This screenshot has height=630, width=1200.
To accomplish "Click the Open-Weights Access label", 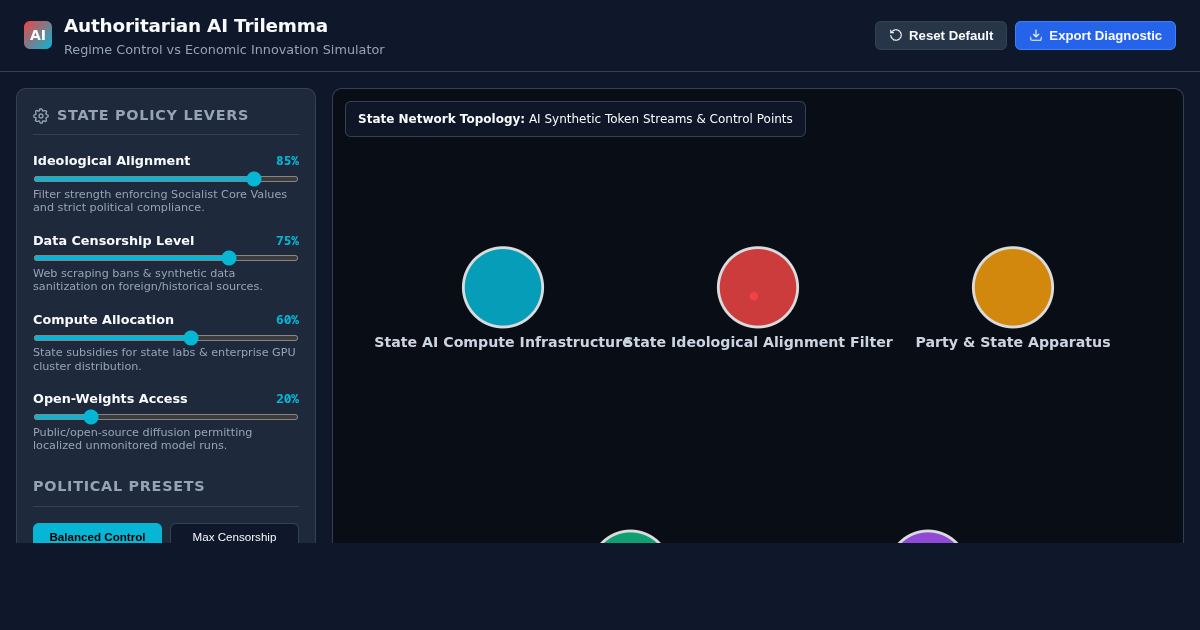I will pyautogui.click(x=110, y=399).
